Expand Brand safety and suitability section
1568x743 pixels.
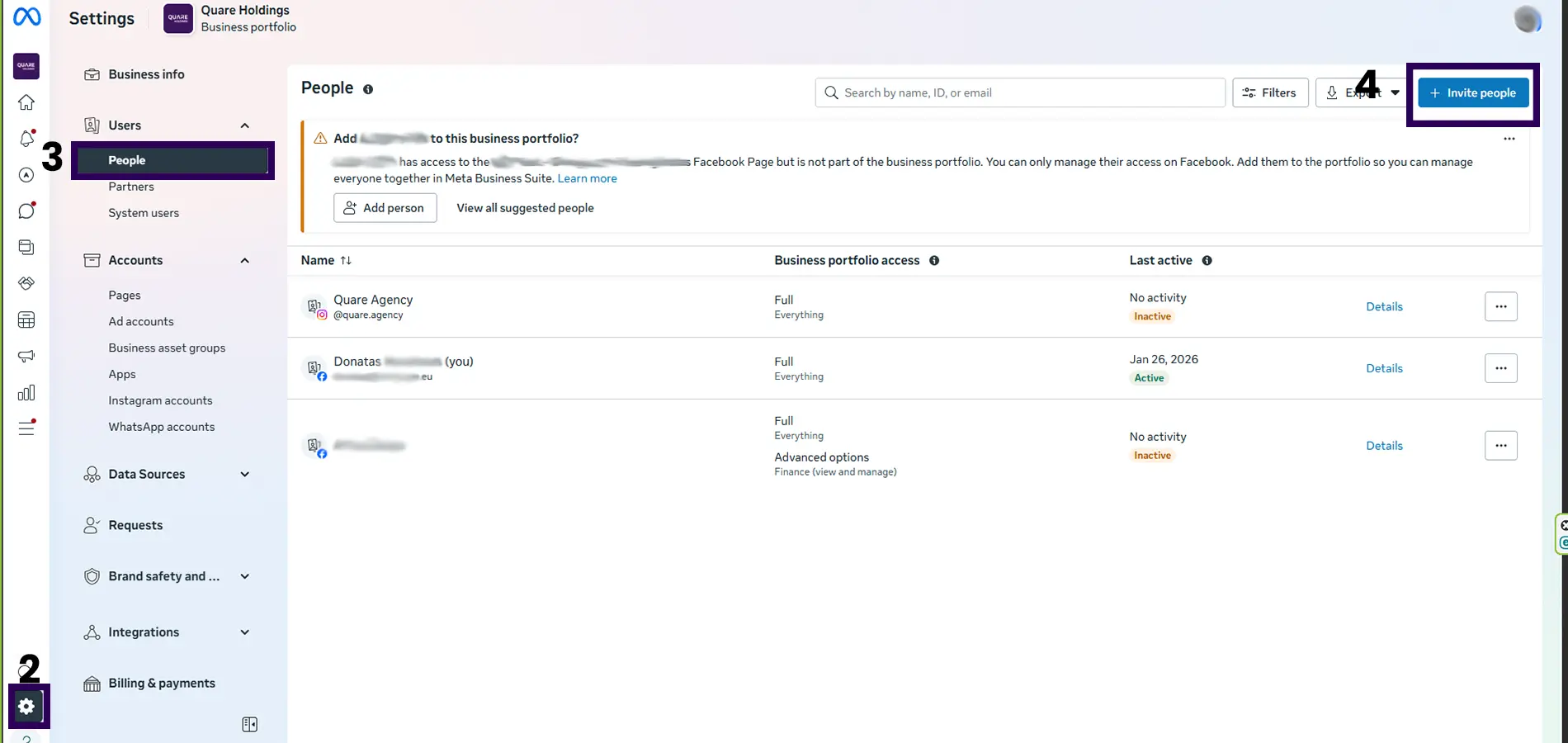pyautogui.click(x=244, y=576)
